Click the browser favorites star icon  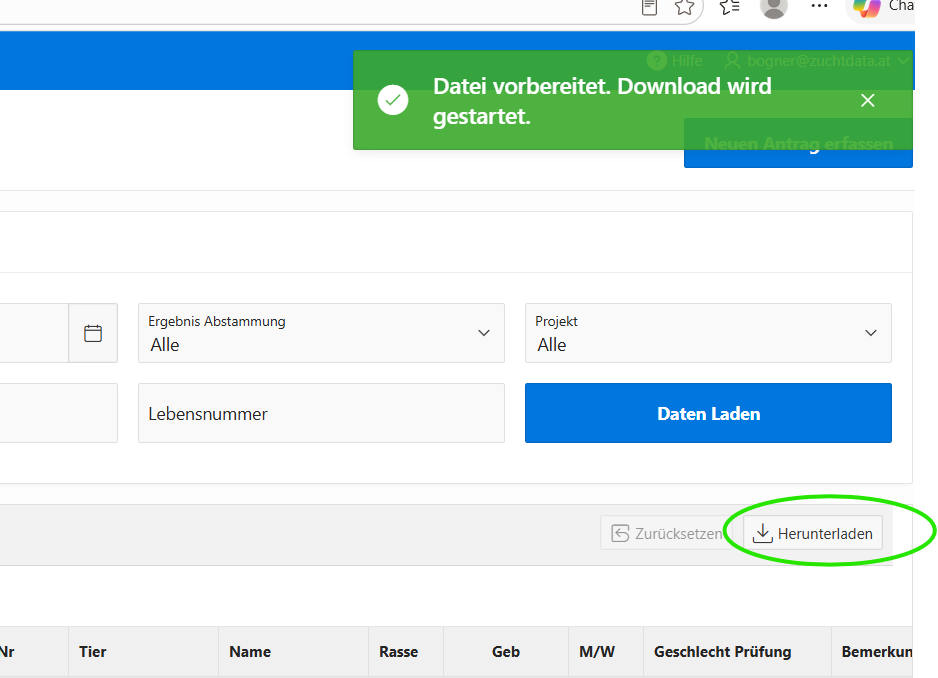(x=684, y=7)
